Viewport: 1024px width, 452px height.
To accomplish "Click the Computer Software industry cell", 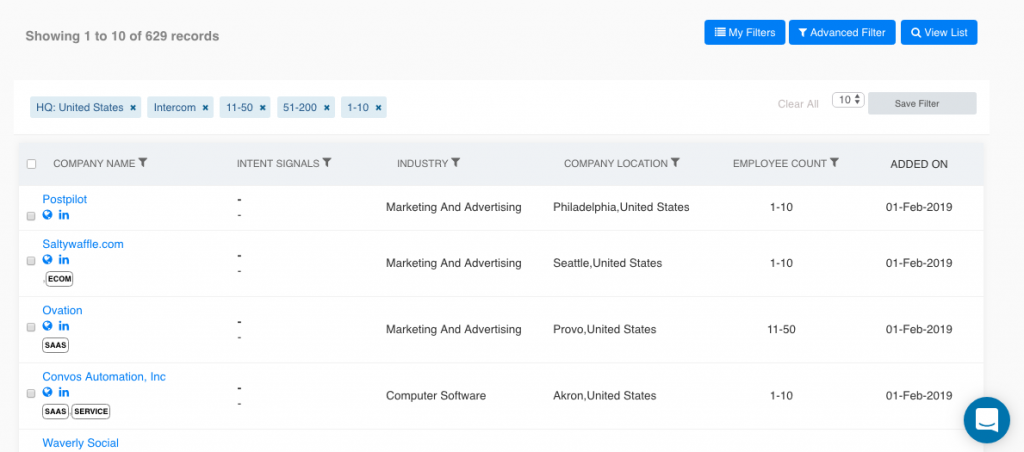I will click(x=436, y=395).
